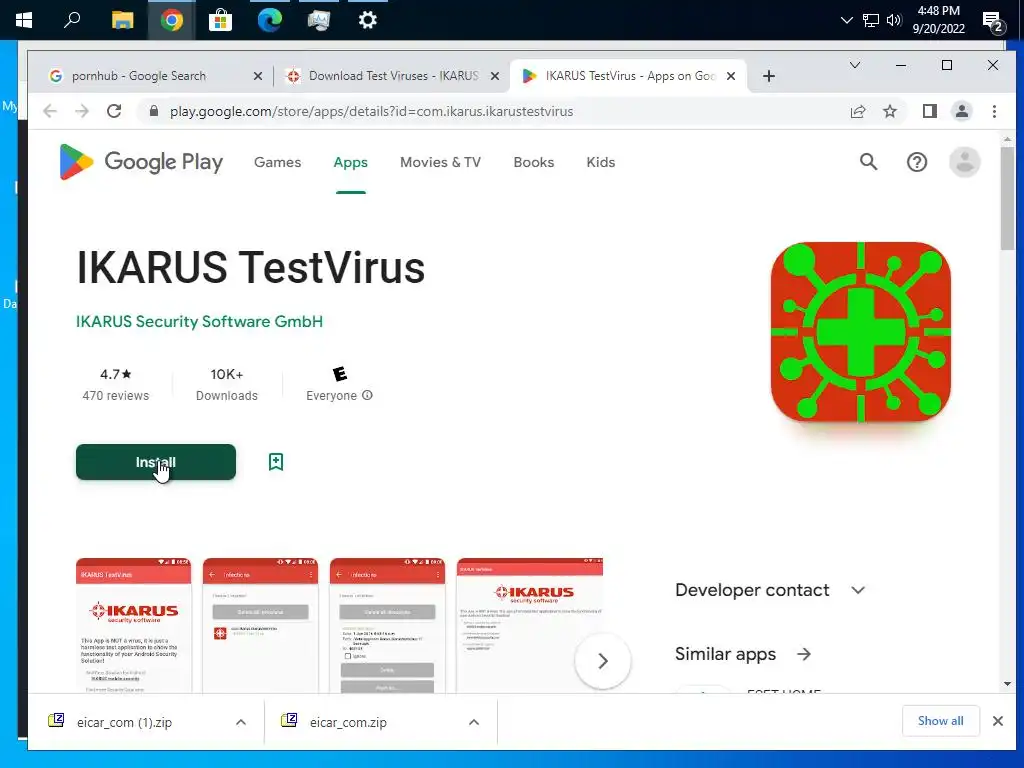Open Chrome three-dot menu
The height and width of the screenshot is (768, 1024).
pyautogui.click(x=995, y=111)
